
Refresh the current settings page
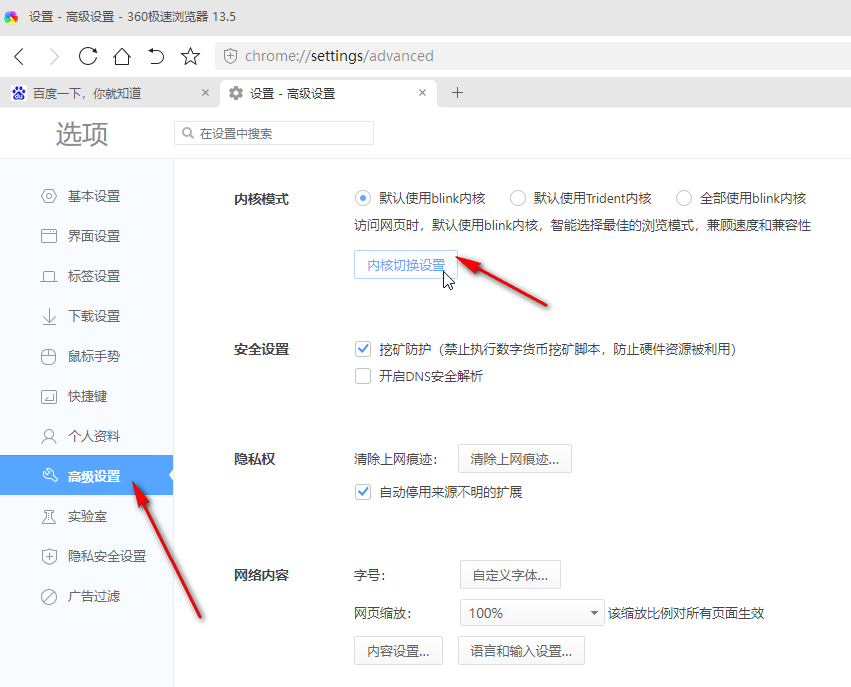click(x=88, y=56)
